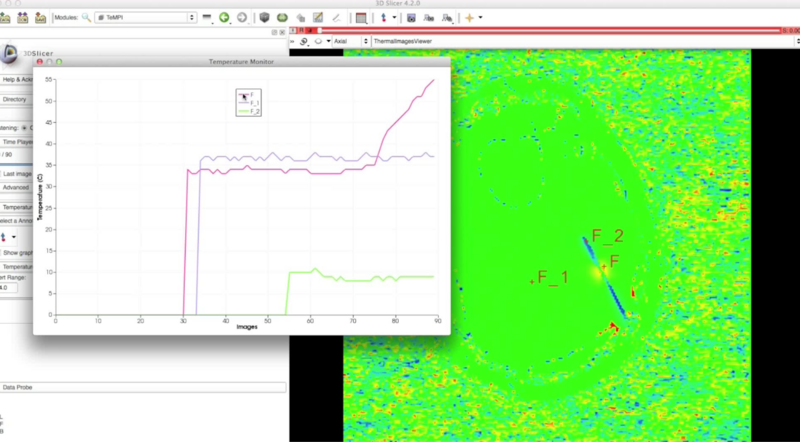Click the F_1 fiducial marker in image
Screen dimensions: 800x442
(x=531, y=282)
